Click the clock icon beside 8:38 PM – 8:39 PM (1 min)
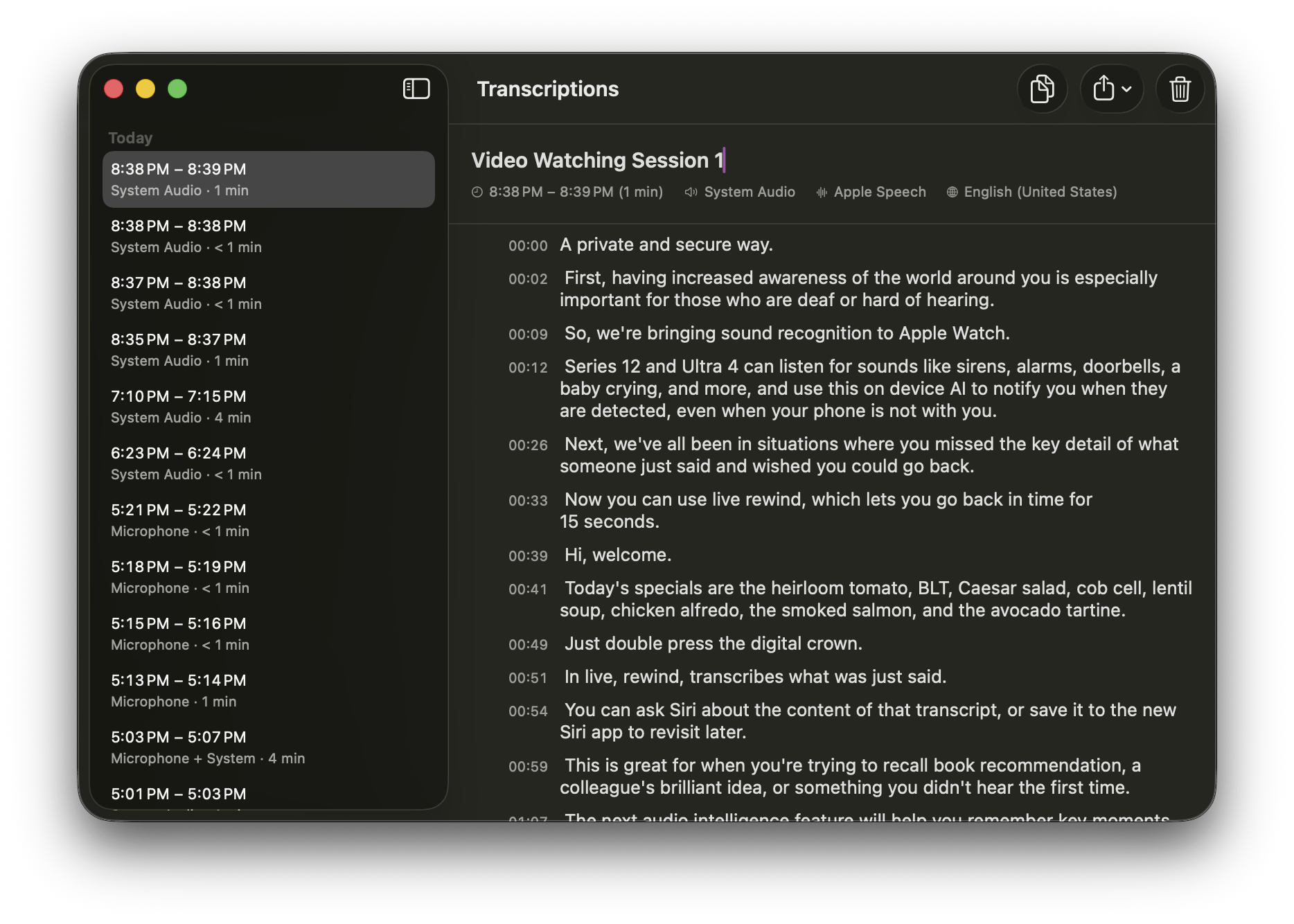The image size is (1294, 924). pyautogui.click(x=477, y=192)
